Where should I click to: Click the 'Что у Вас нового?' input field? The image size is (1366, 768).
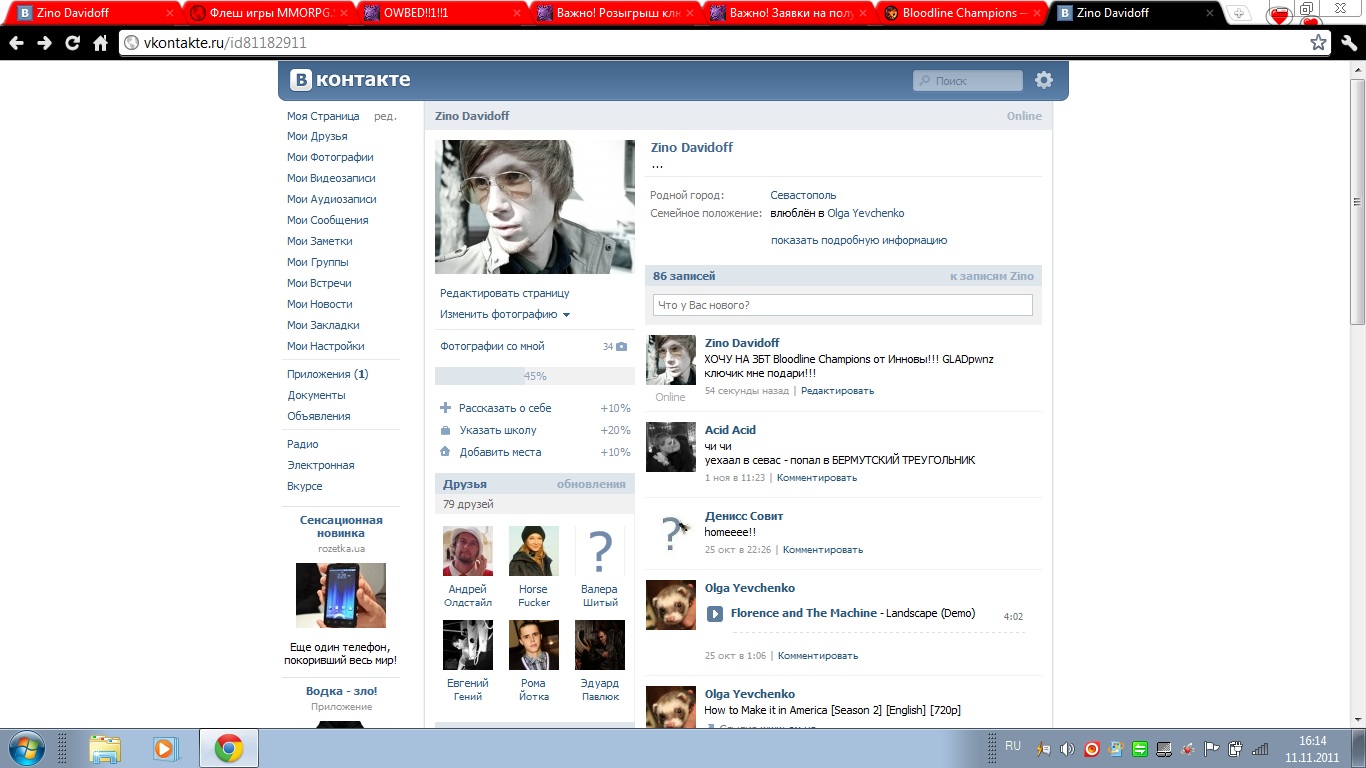(x=842, y=305)
